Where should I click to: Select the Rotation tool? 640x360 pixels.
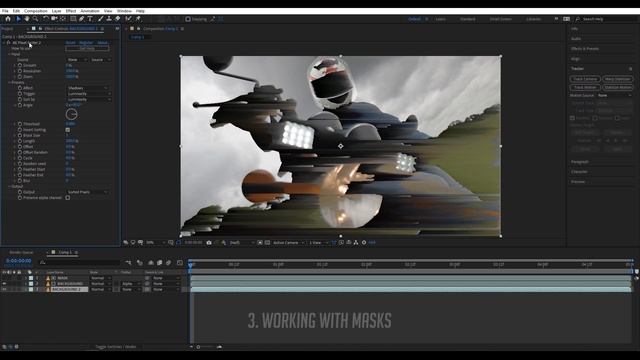45,19
